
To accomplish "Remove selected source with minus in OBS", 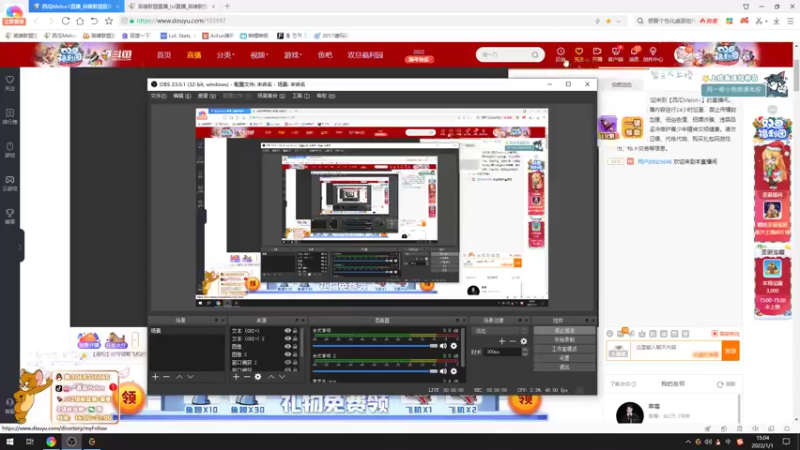I will [246, 377].
